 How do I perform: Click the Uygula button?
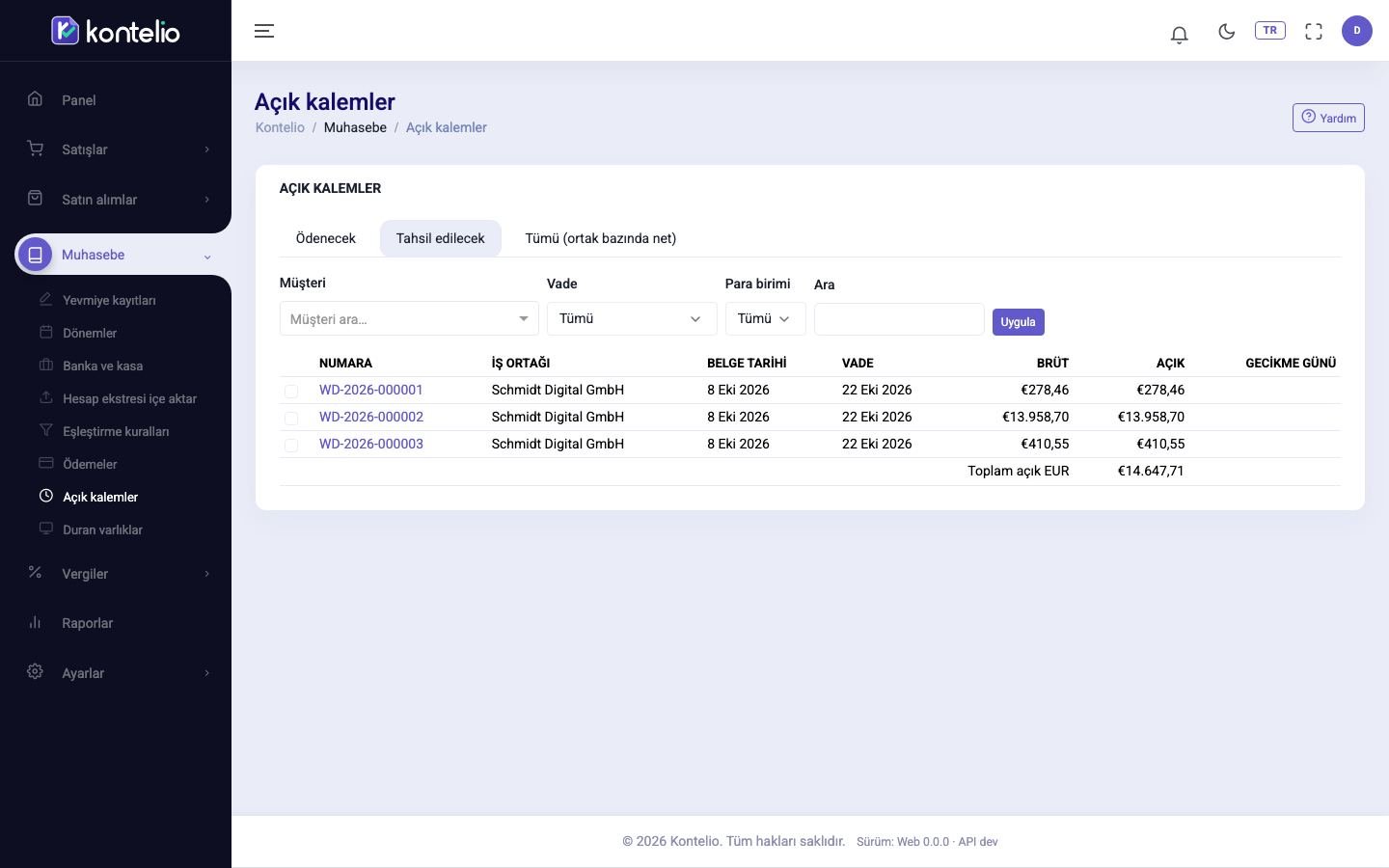click(x=1019, y=321)
